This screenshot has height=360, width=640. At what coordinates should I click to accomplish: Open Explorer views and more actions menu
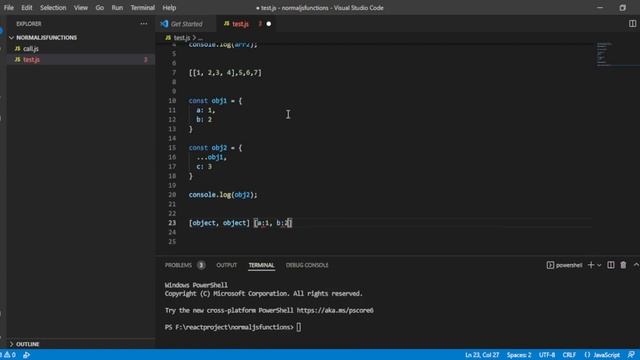click(144, 24)
